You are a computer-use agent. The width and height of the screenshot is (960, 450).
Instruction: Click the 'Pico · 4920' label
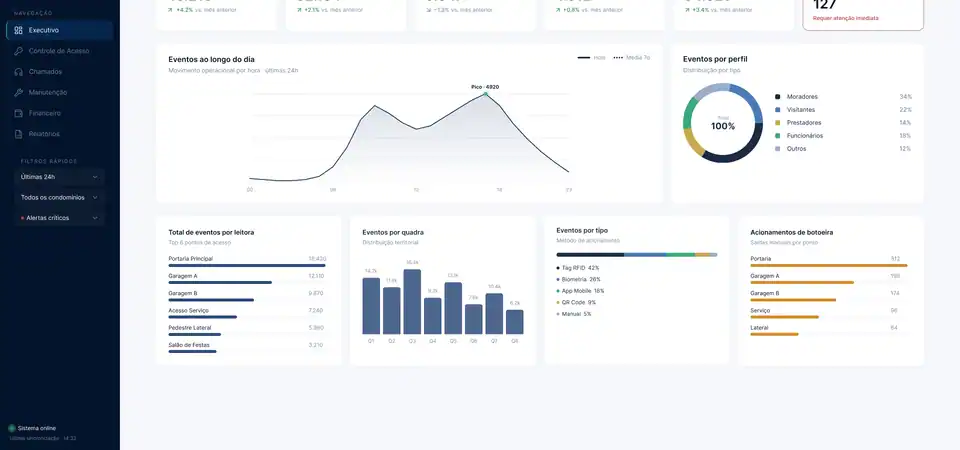(x=485, y=87)
